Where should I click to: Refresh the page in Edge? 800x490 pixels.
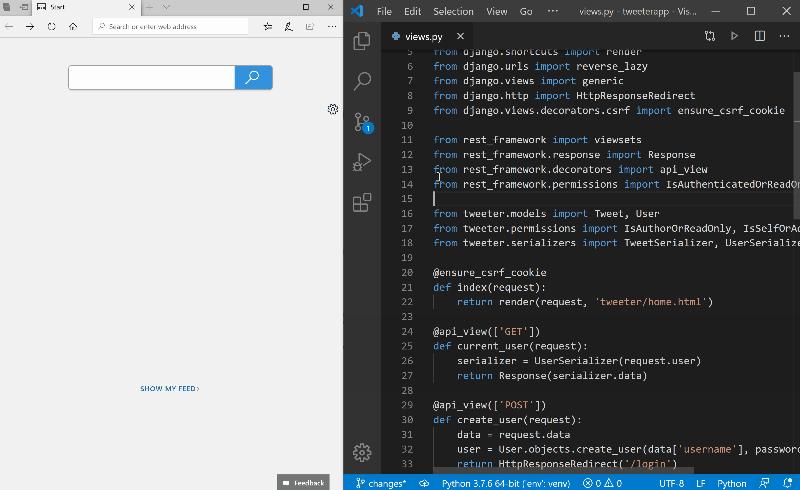[52, 27]
